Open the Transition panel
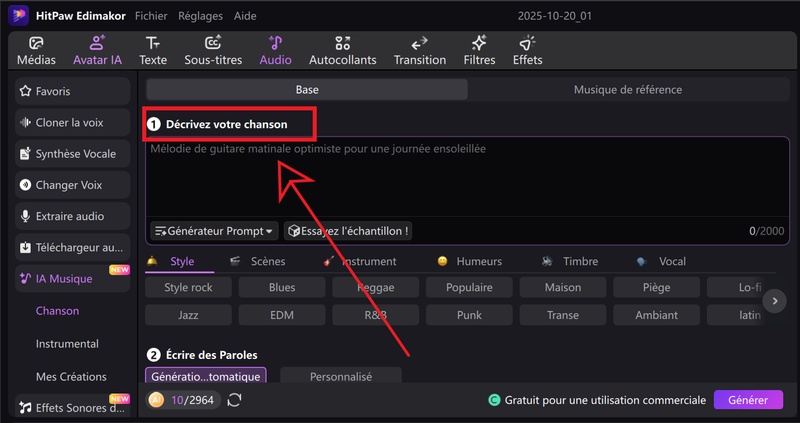The height and width of the screenshot is (423, 800). (x=420, y=50)
